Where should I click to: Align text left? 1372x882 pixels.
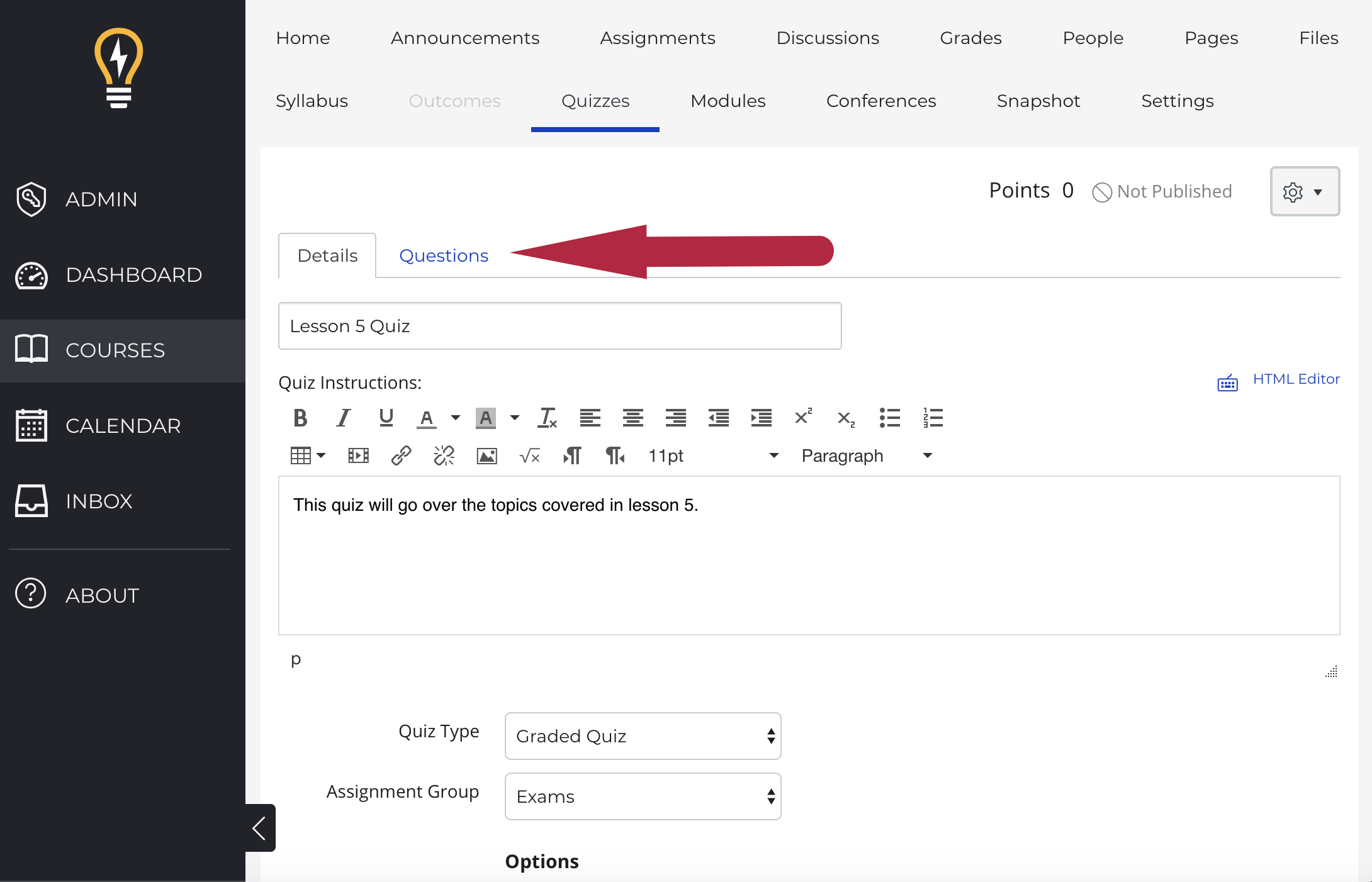click(590, 418)
